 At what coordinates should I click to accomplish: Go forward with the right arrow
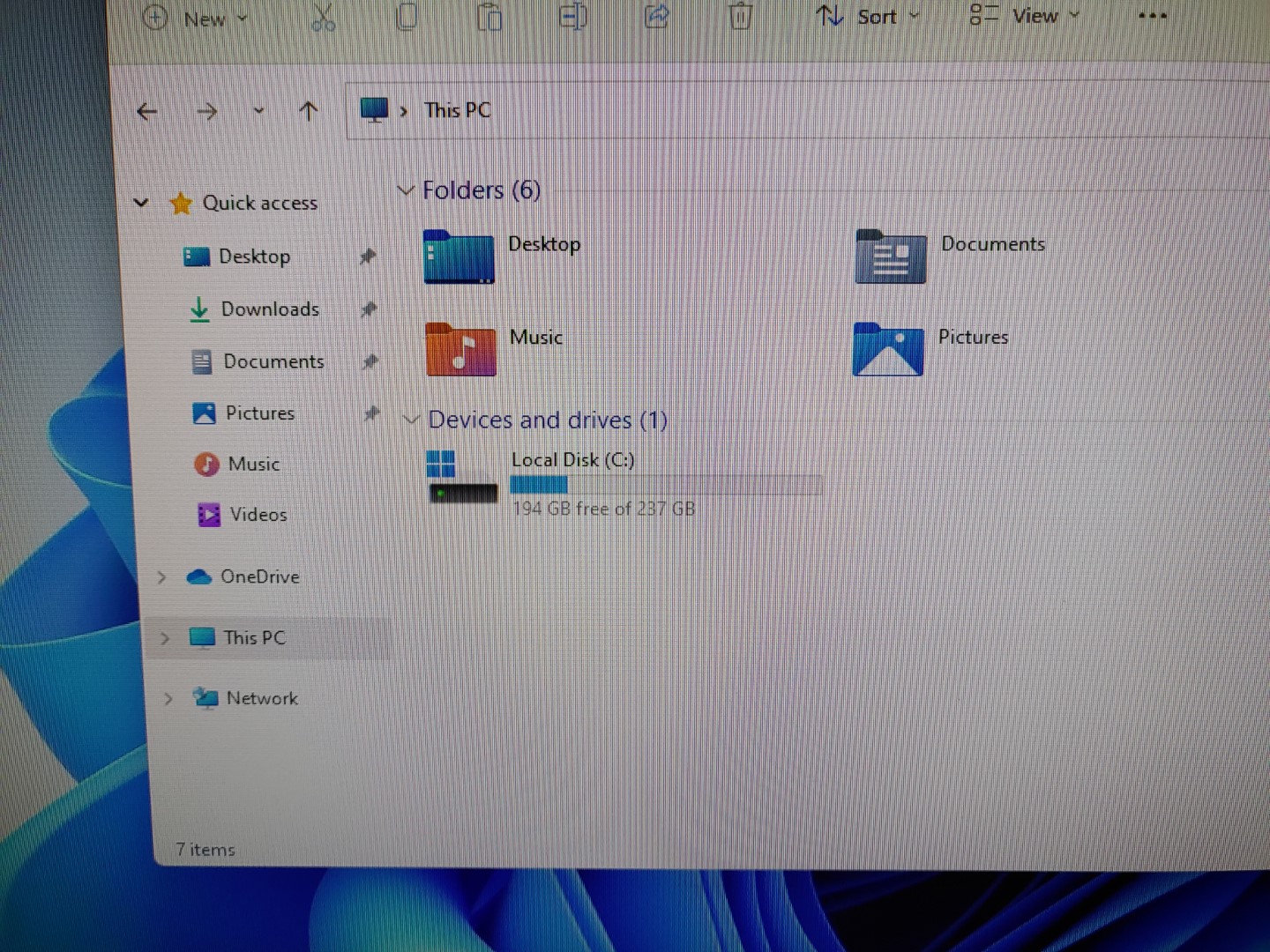point(207,111)
